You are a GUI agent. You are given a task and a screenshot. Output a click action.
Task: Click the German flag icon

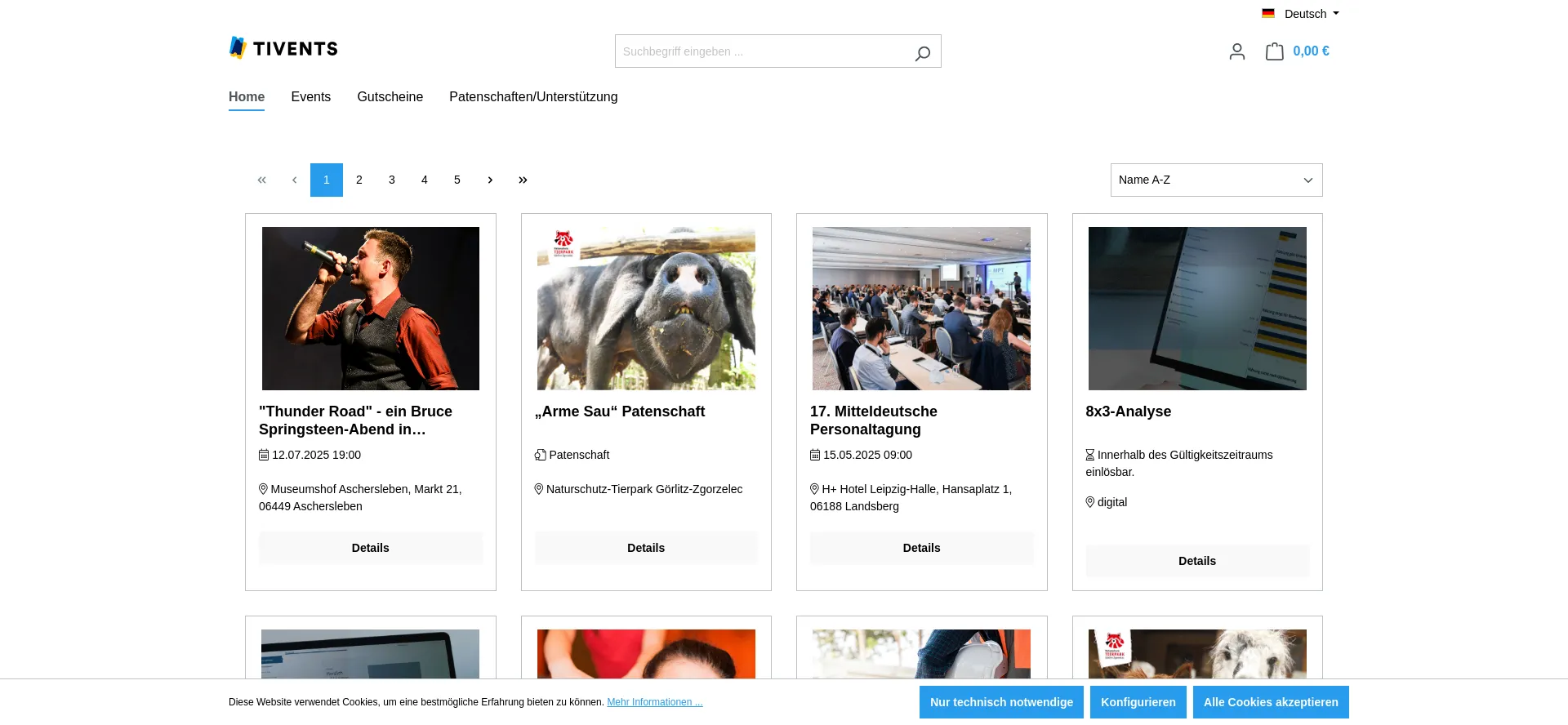(1268, 14)
